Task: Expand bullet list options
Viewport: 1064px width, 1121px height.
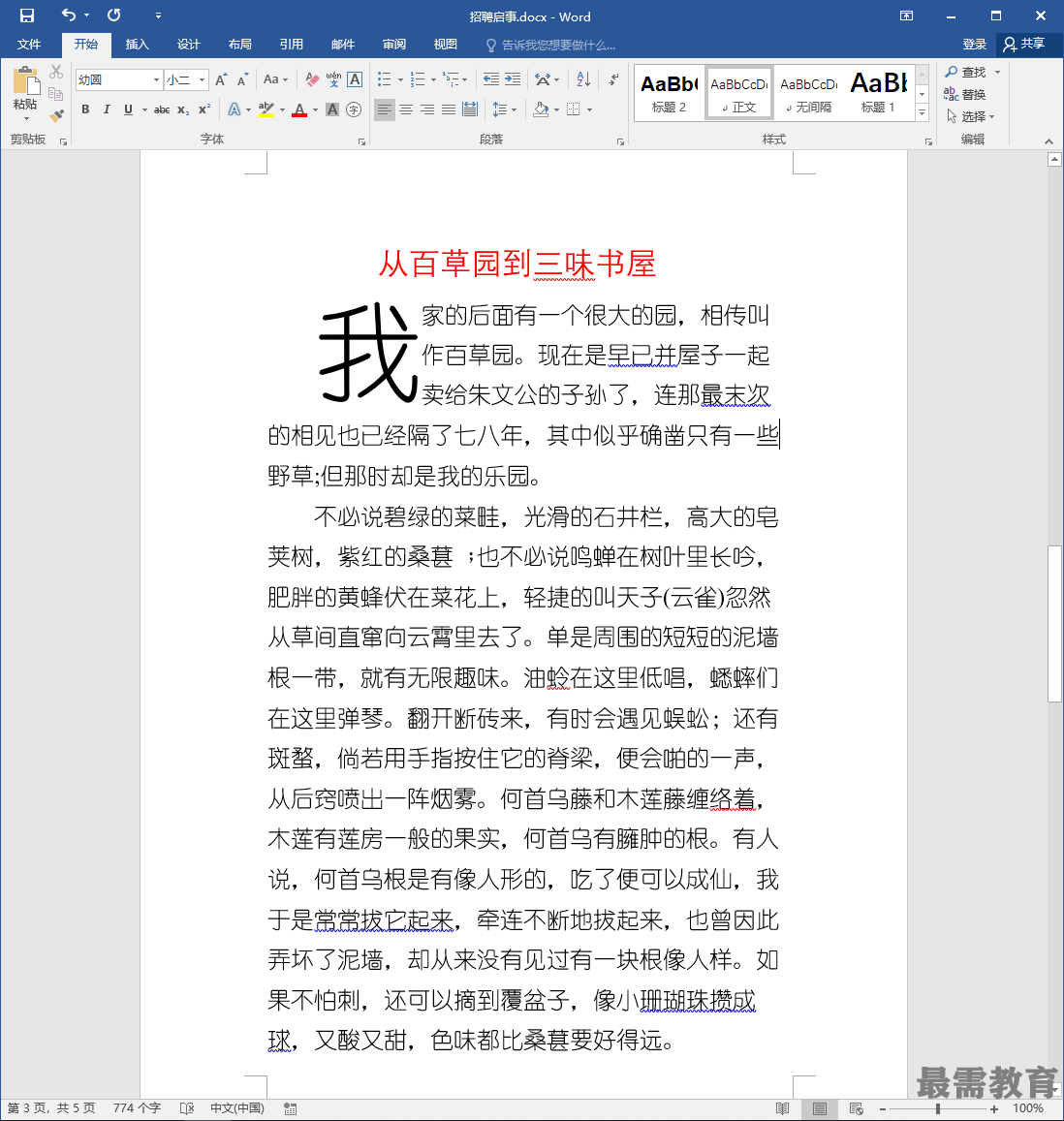Action: tap(400, 80)
